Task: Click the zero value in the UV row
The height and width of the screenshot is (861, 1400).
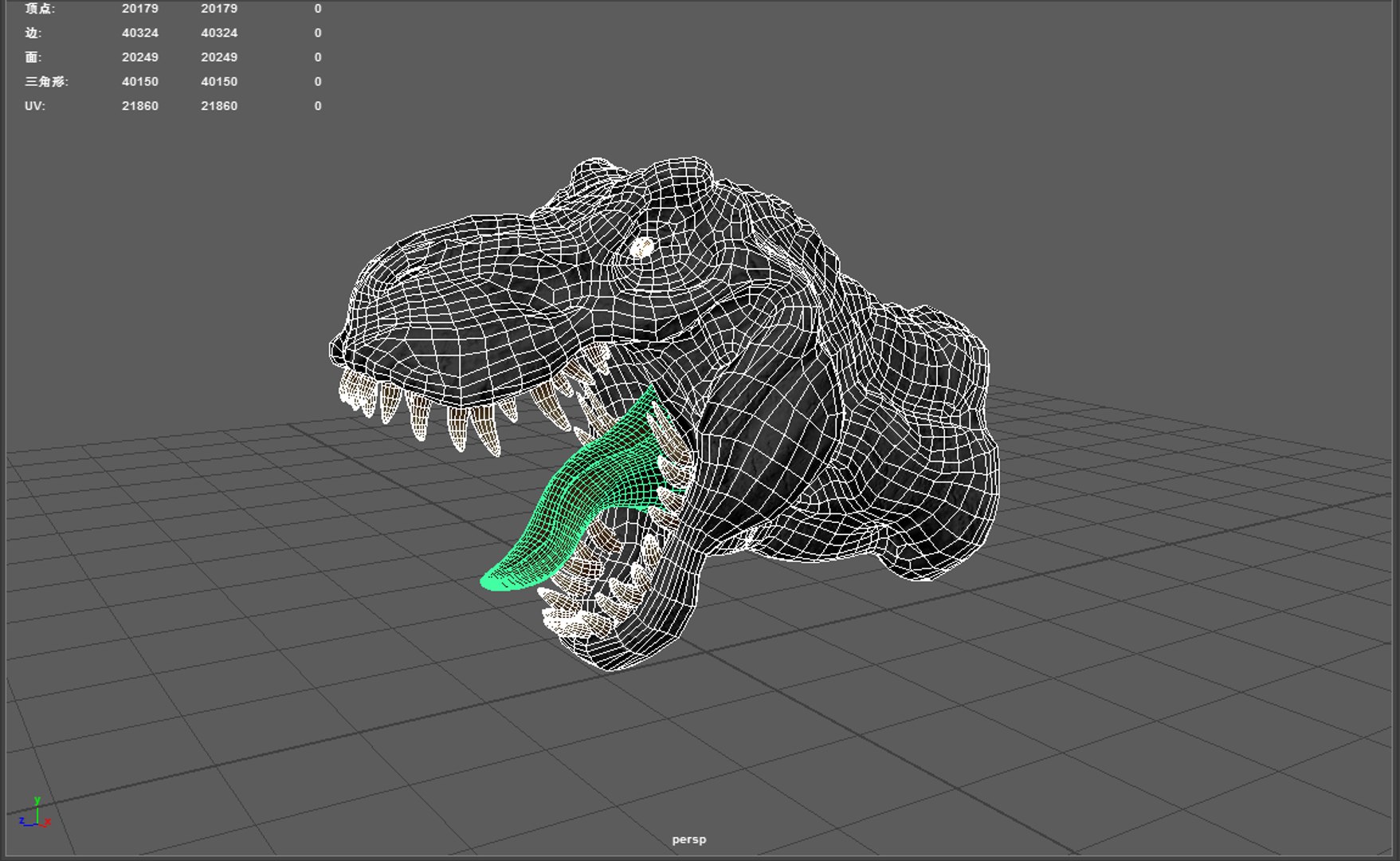Action: 318,106
